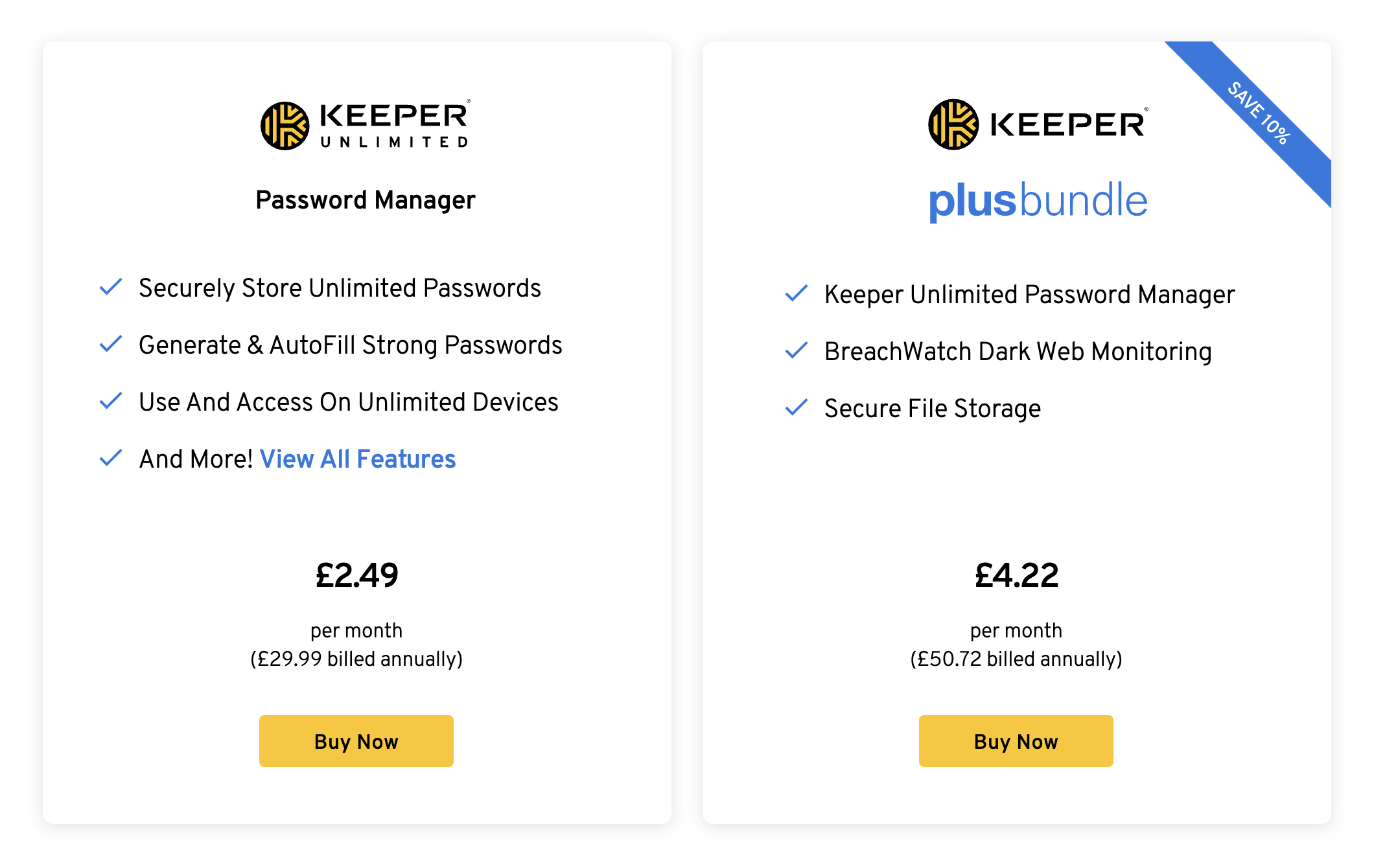The width and height of the screenshot is (1374, 868).
Task: Click the Keeper Unlimited logo icon
Action: (x=285, y=126)
